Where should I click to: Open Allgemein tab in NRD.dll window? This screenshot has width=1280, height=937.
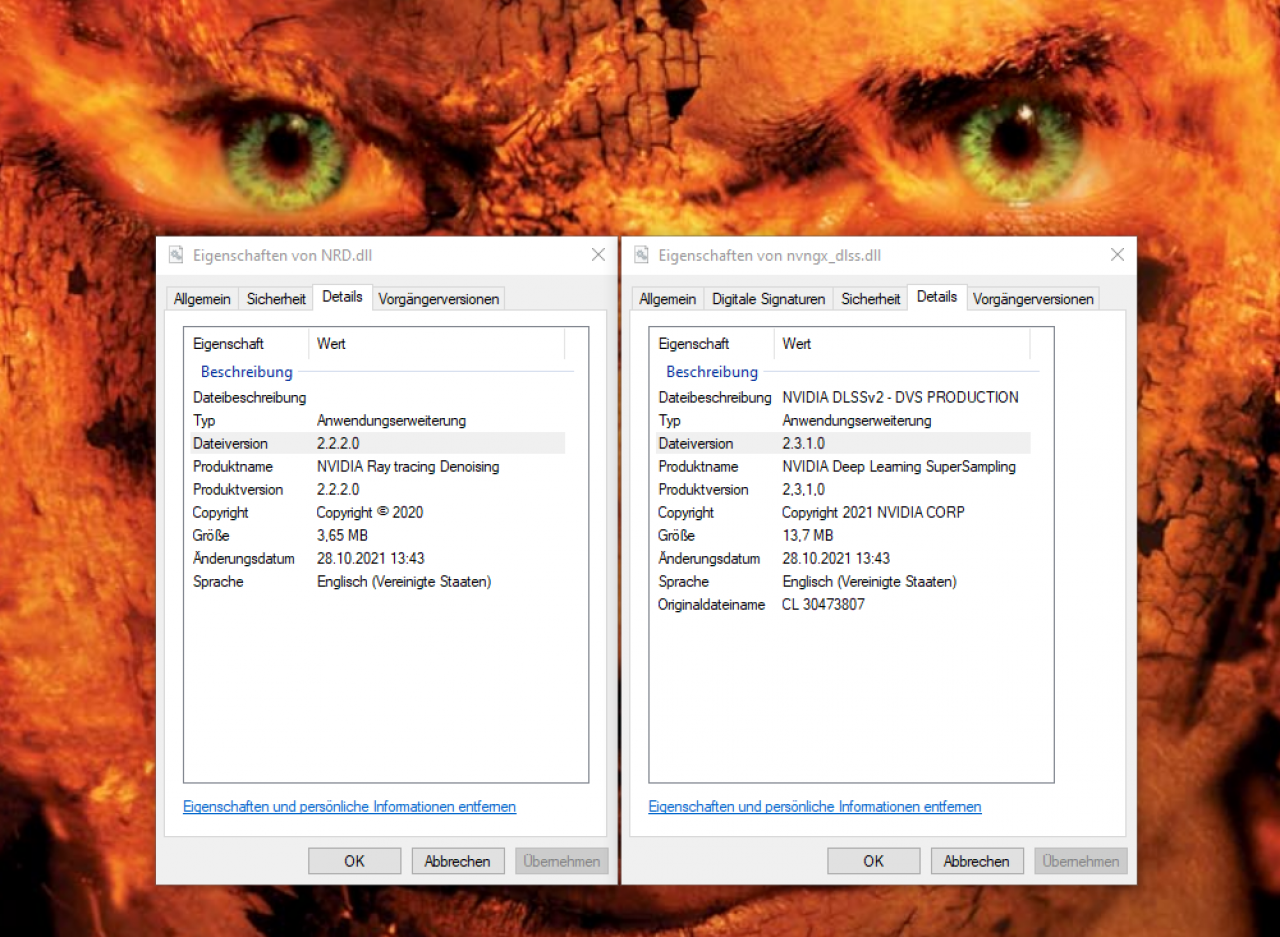203,299
